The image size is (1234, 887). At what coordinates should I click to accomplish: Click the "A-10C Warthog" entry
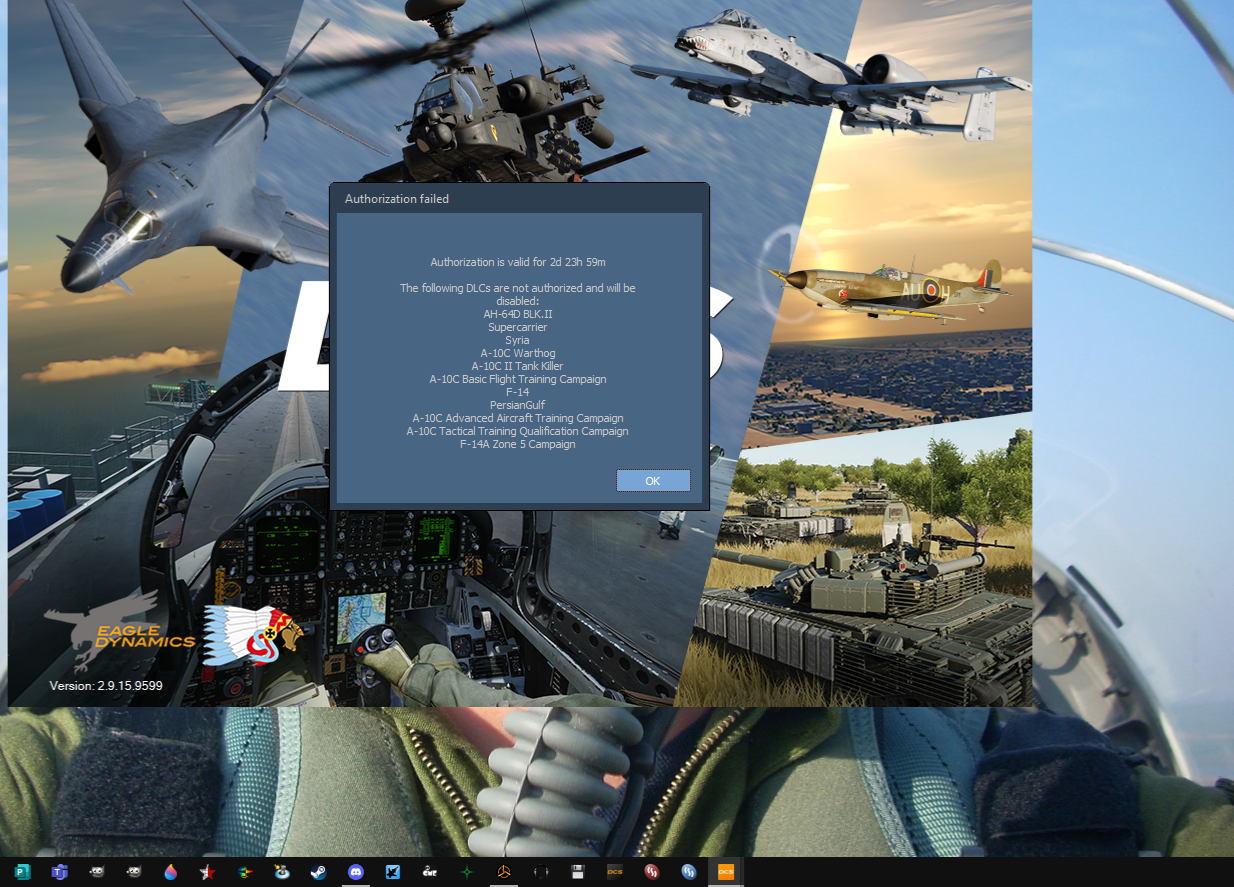pyautogui.click(x=518, y=353)
